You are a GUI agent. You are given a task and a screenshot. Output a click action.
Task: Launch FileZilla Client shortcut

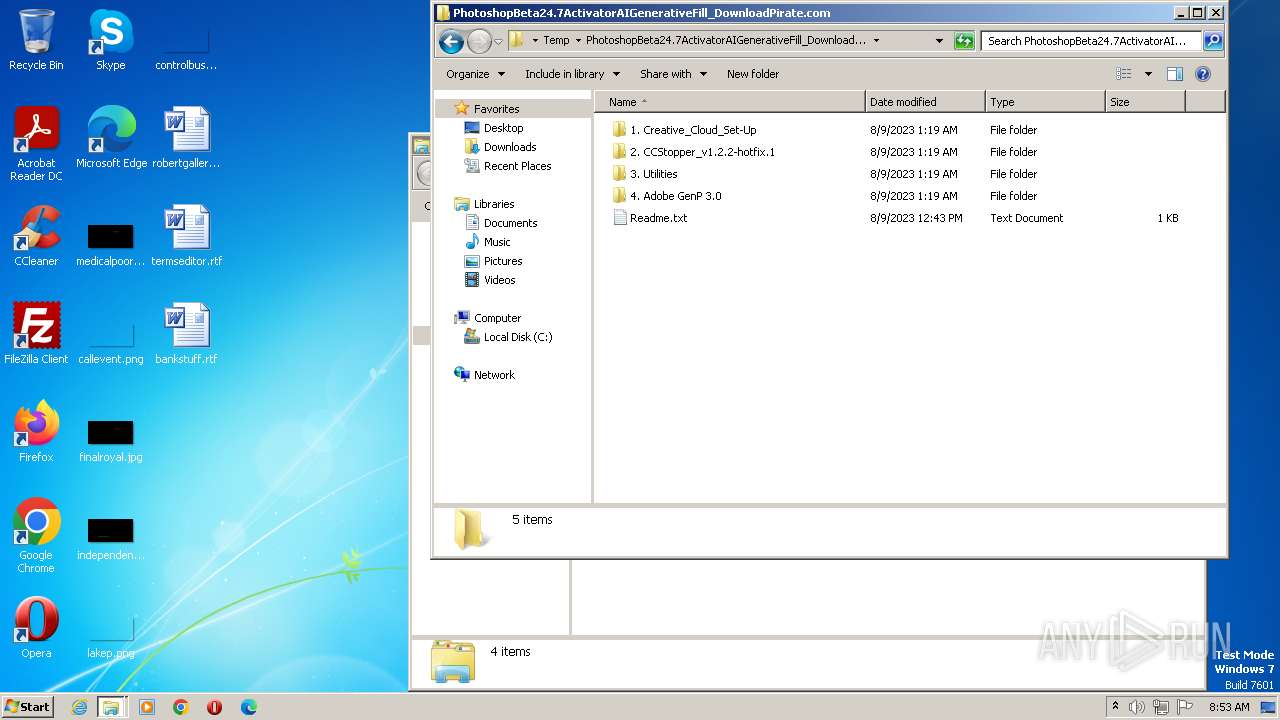[36, 333]
